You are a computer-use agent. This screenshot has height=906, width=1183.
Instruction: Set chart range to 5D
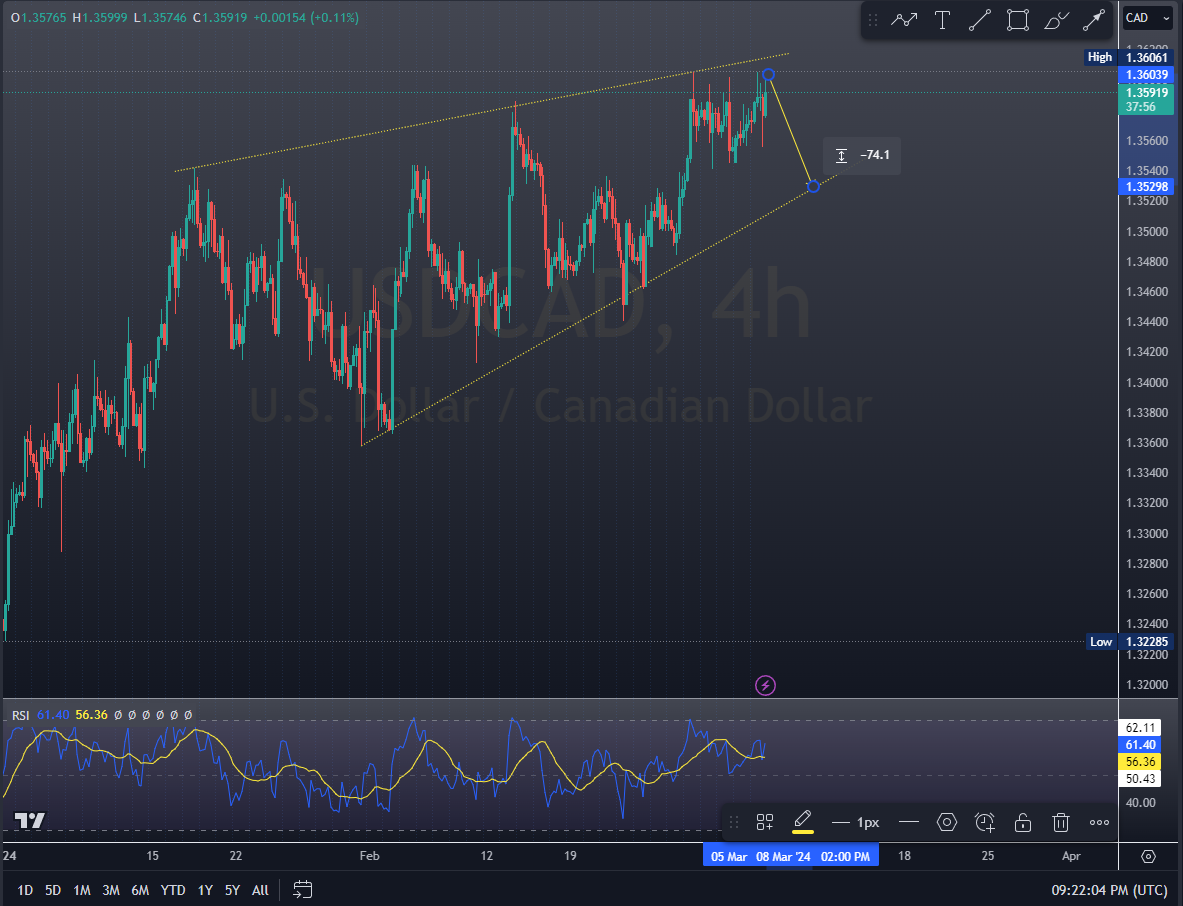(x=53, y=890)
